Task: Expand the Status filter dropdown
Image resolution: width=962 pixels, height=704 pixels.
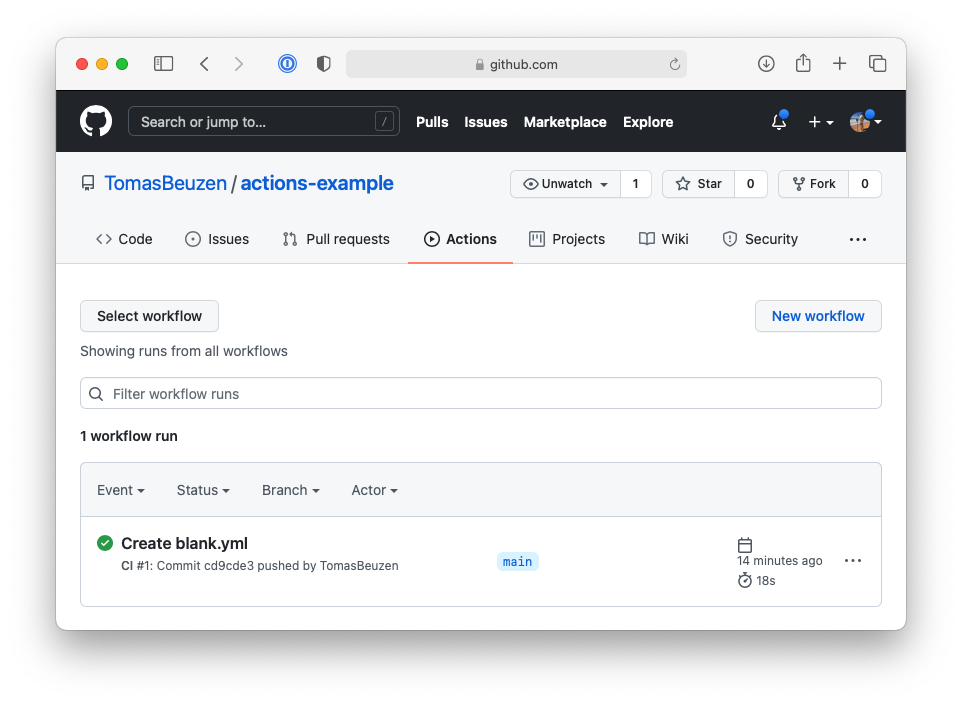Action: point(203,490)
